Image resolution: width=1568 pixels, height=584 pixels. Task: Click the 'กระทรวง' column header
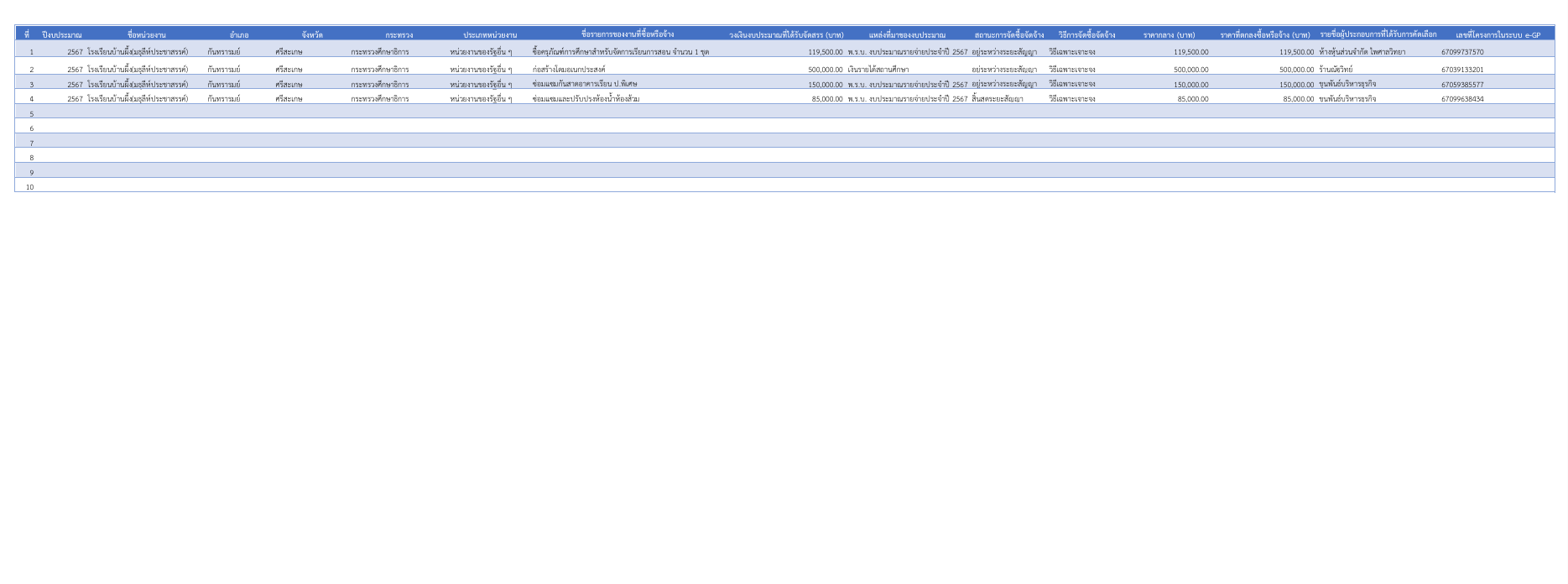click(399, 35)
